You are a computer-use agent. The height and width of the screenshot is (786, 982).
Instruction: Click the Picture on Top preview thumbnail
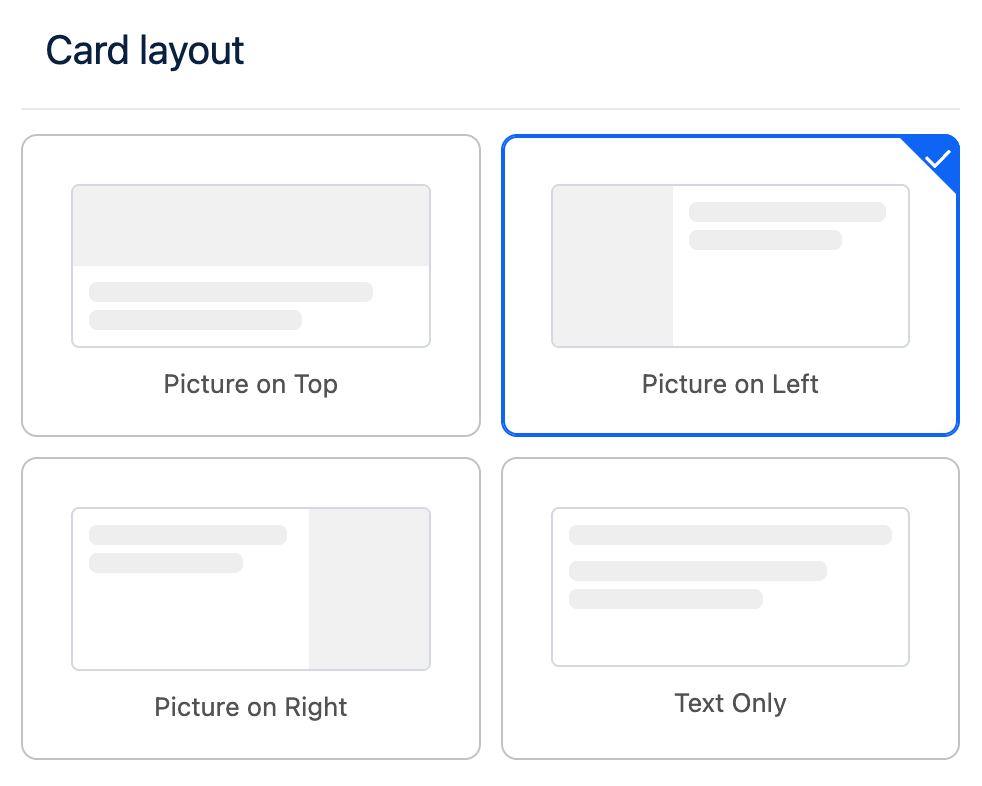[x=250, y=264]
